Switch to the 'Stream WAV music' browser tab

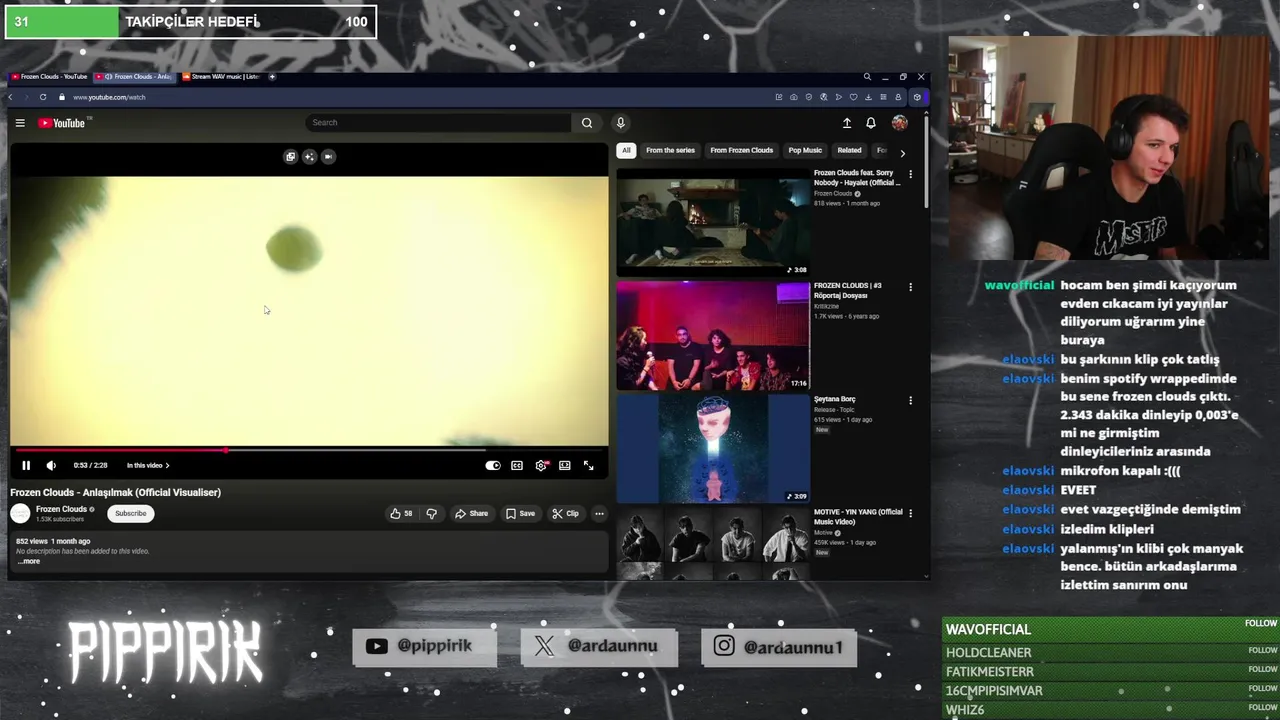pyautogui.click(x=220, y=77)
